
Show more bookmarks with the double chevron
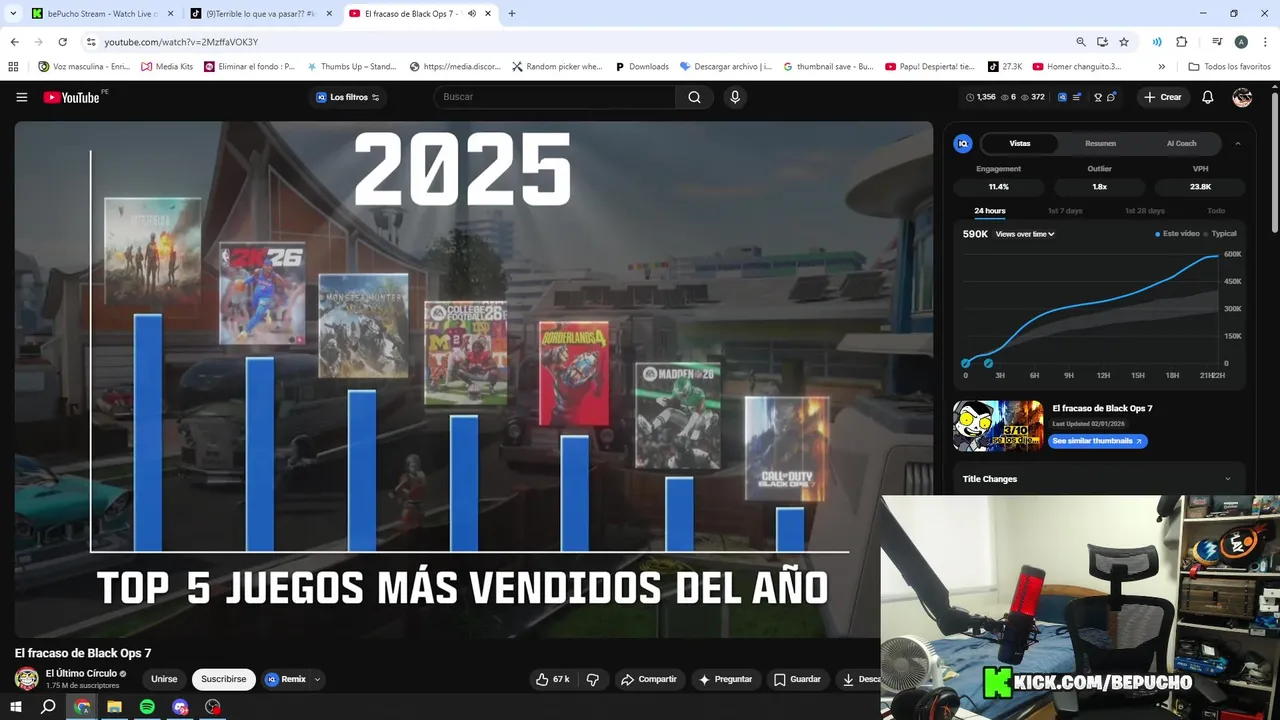tap(1161, 67)
